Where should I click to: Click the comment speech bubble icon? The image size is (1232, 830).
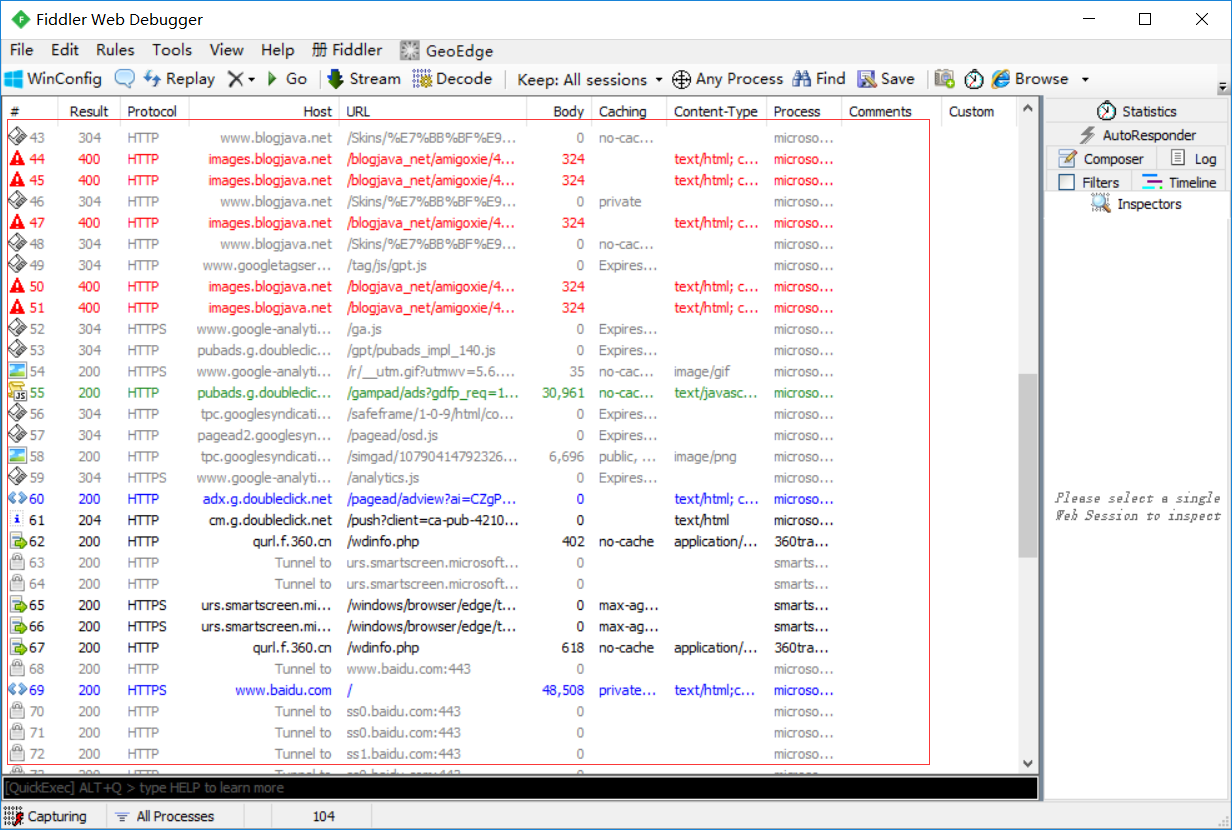point(124,79)
